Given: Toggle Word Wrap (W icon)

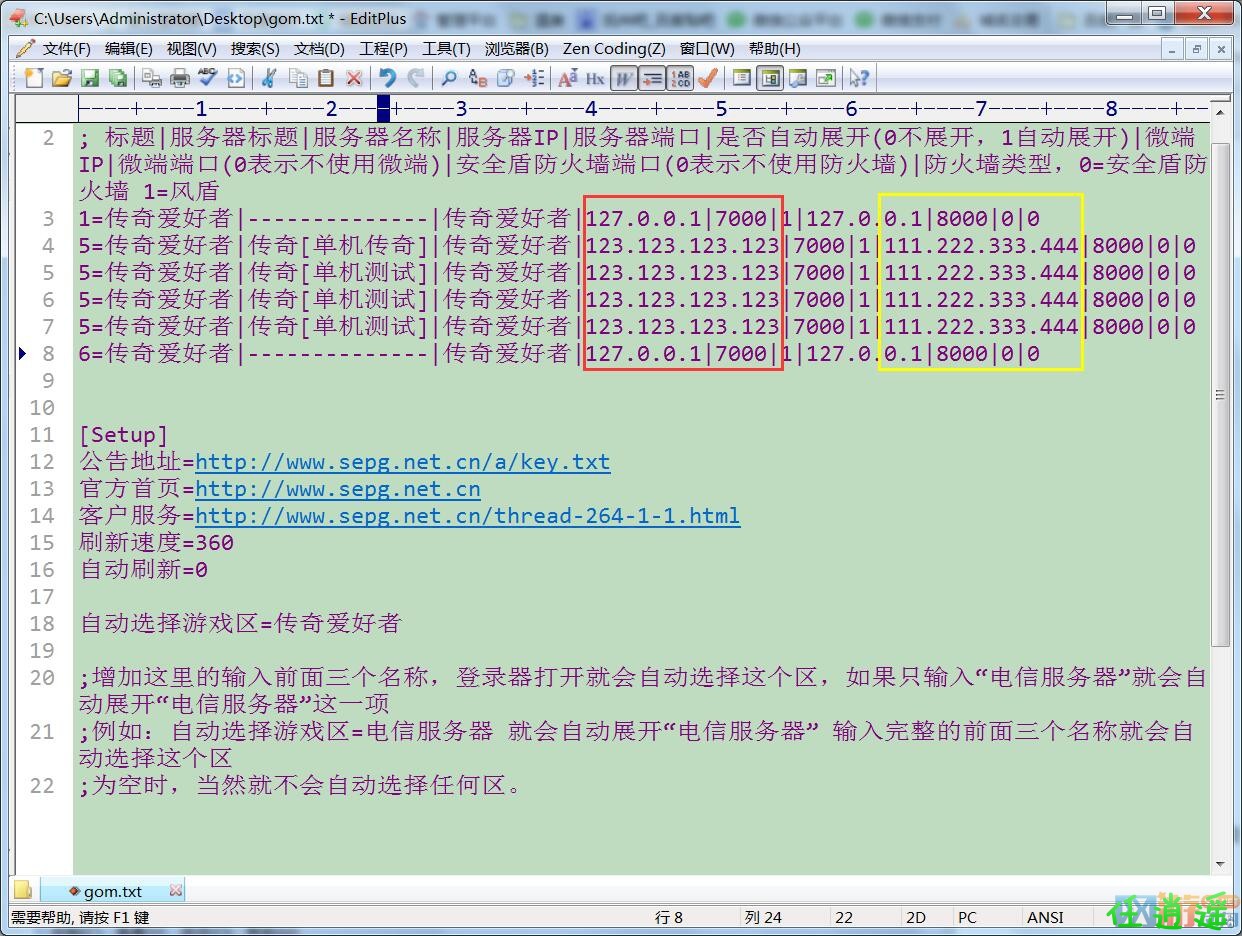Looking at the screenshot, I should [x=624, y=78].
